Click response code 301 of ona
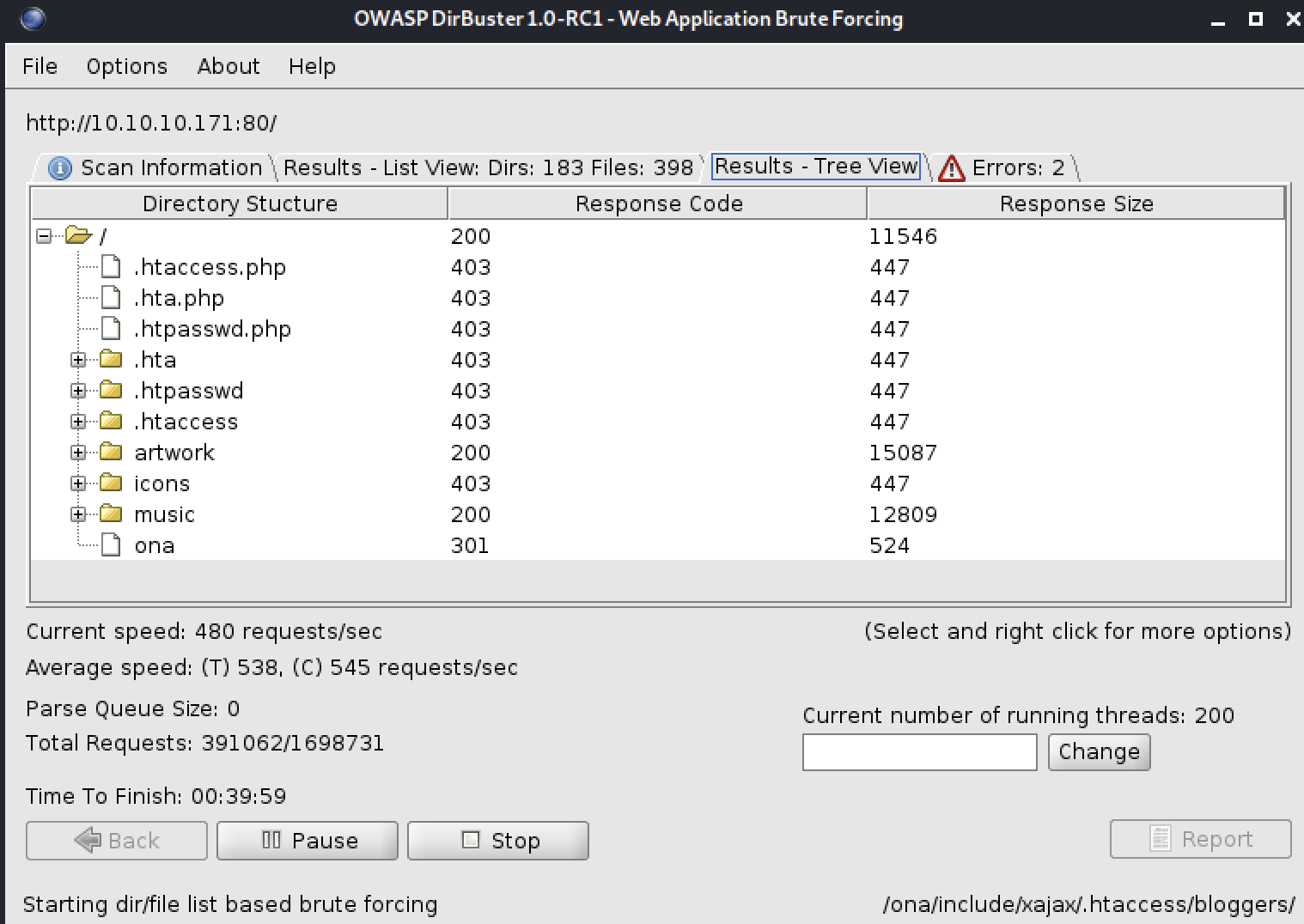 coord(470,545)
